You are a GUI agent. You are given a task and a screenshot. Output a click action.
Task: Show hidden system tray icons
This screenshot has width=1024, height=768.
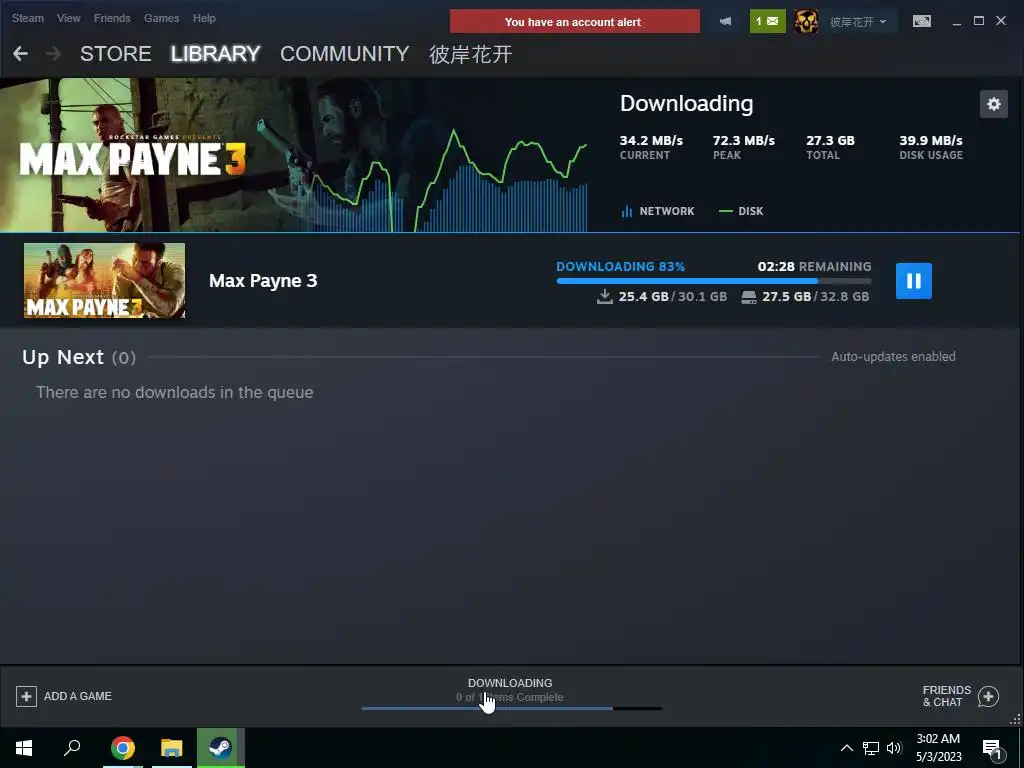tap(846, 748)
